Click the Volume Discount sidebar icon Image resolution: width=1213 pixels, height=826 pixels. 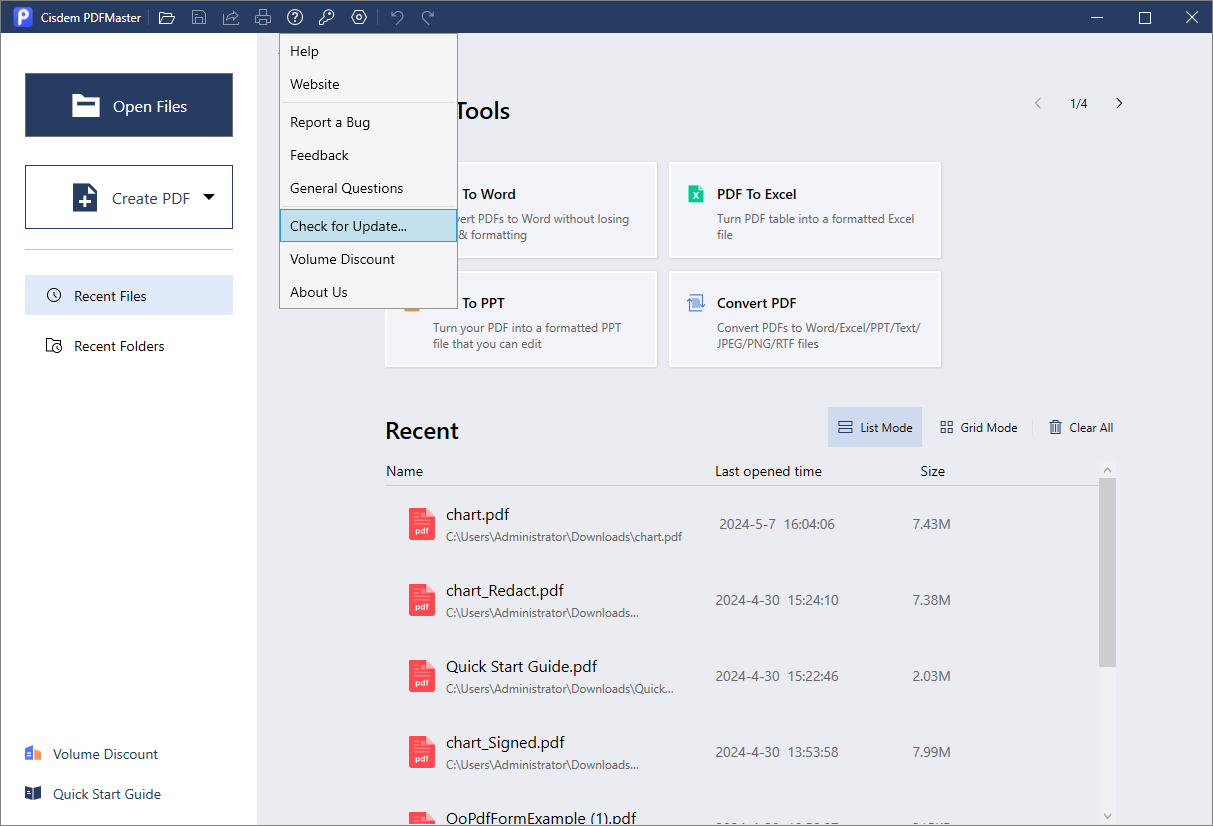[33, 754]
